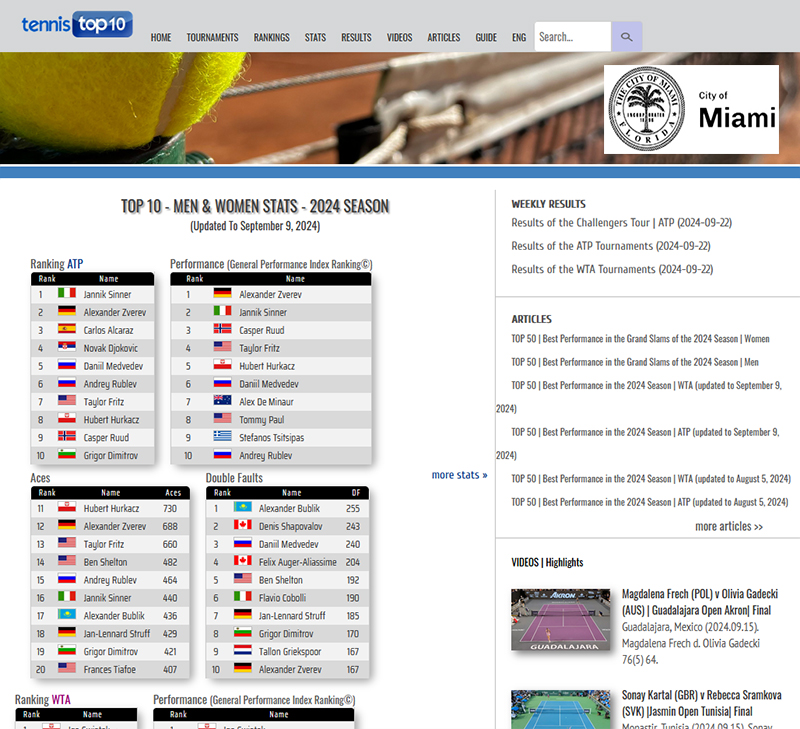This screenshot has width=800, height=729.
Task: Click the "DF" column header in Double Faults
Action: click(x=356, y=493)
